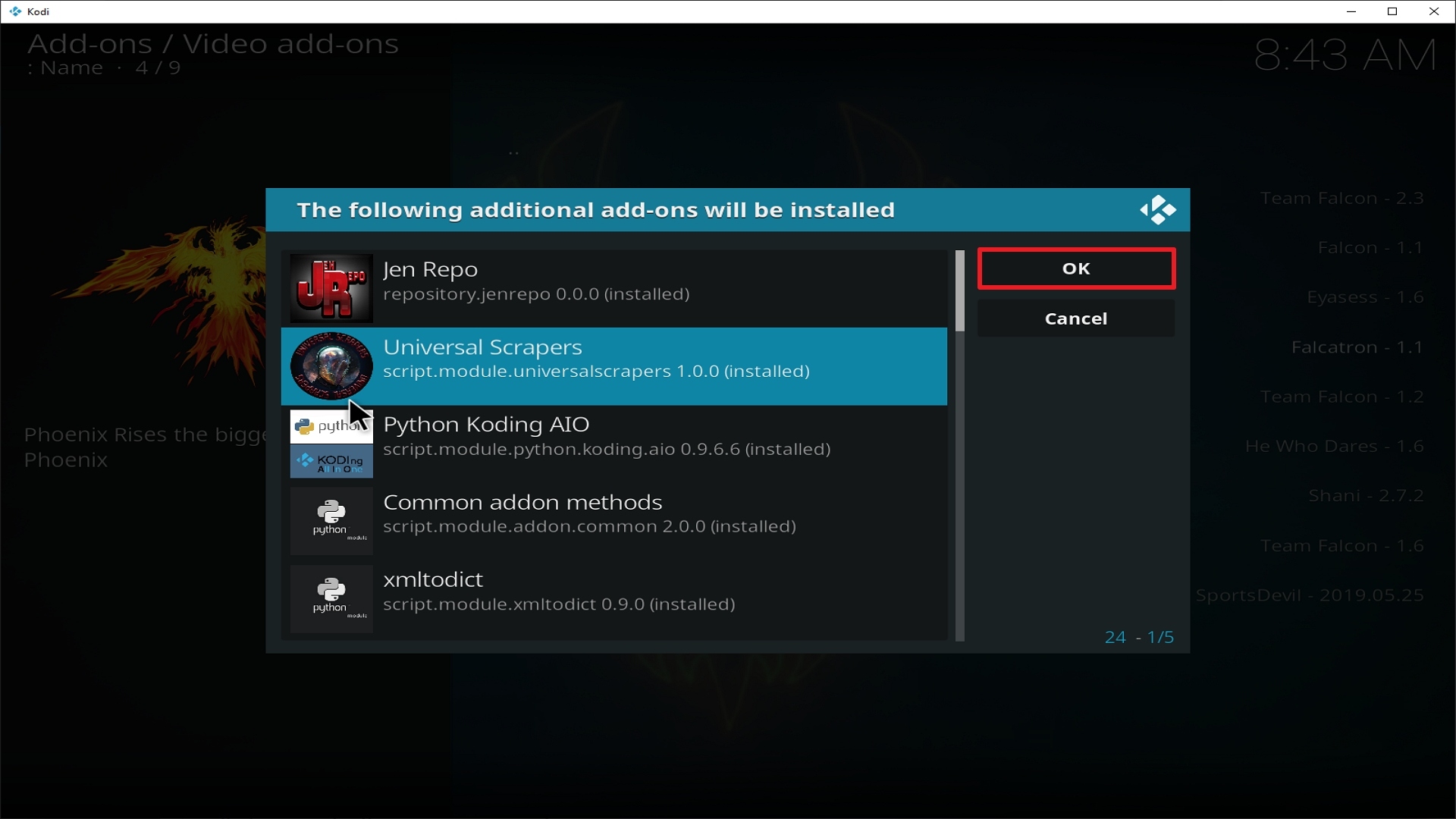
Task: Click He Who Dares - 1.6 entry
Action: point(1334,447)
